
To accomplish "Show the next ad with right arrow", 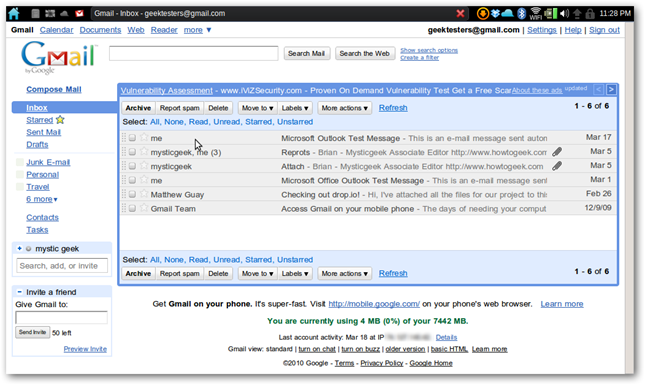I will (x=611, y=89).
